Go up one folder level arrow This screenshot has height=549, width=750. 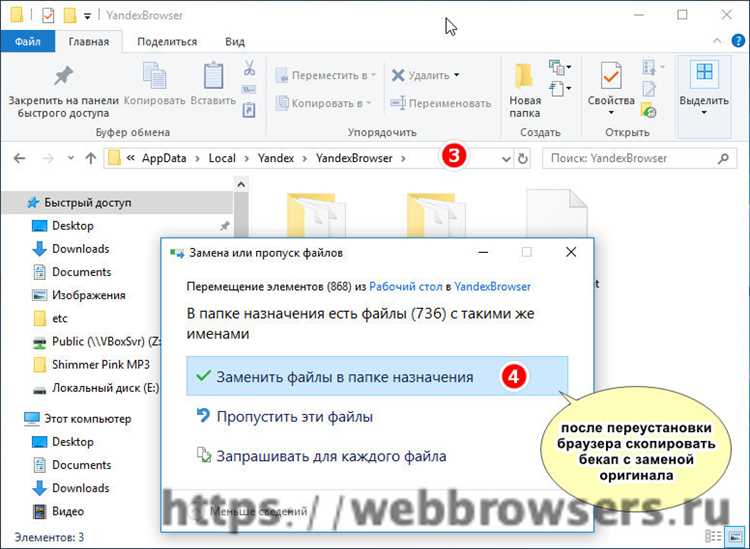coord(90,158)
